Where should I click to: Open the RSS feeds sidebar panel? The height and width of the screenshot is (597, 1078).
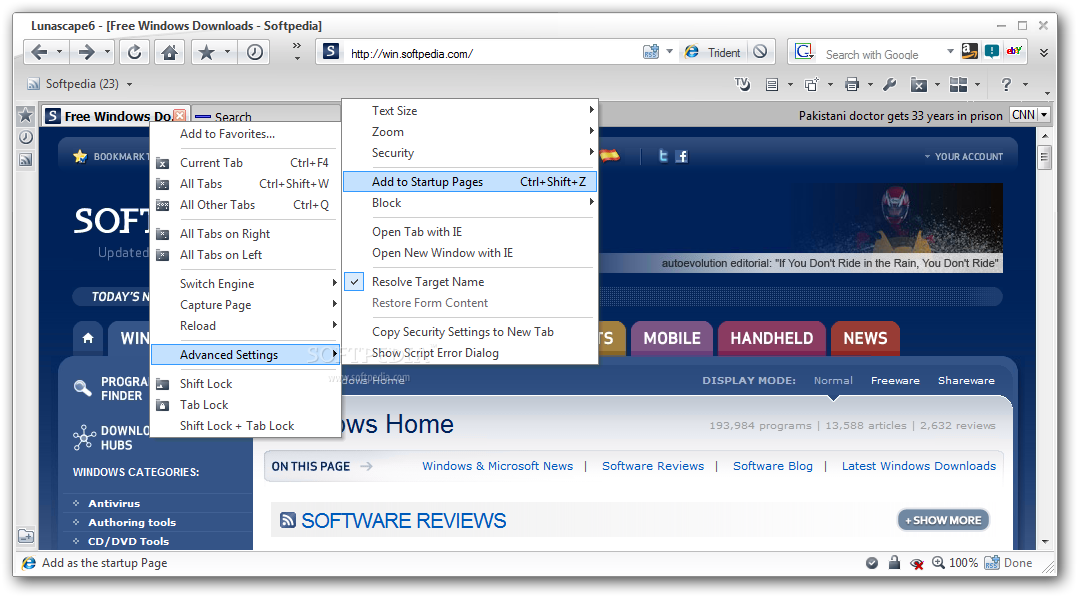point(25,160)
